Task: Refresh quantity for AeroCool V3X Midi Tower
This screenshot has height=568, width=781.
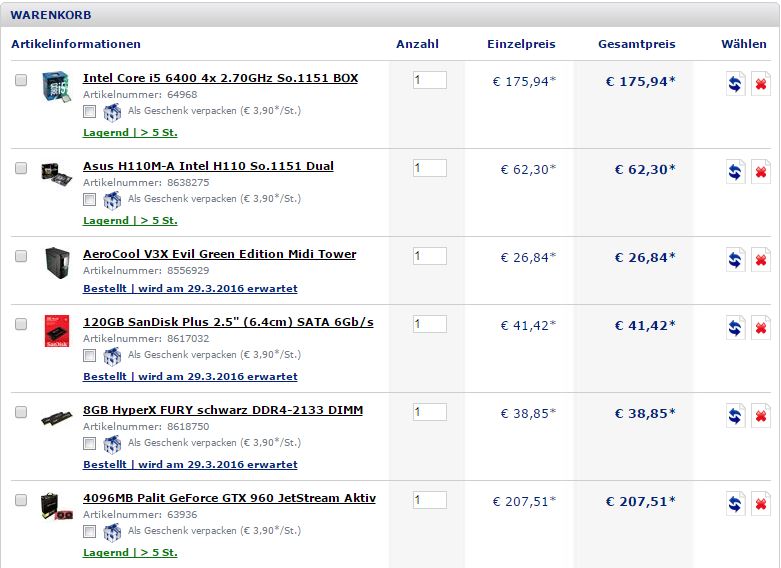Action: 735,260
